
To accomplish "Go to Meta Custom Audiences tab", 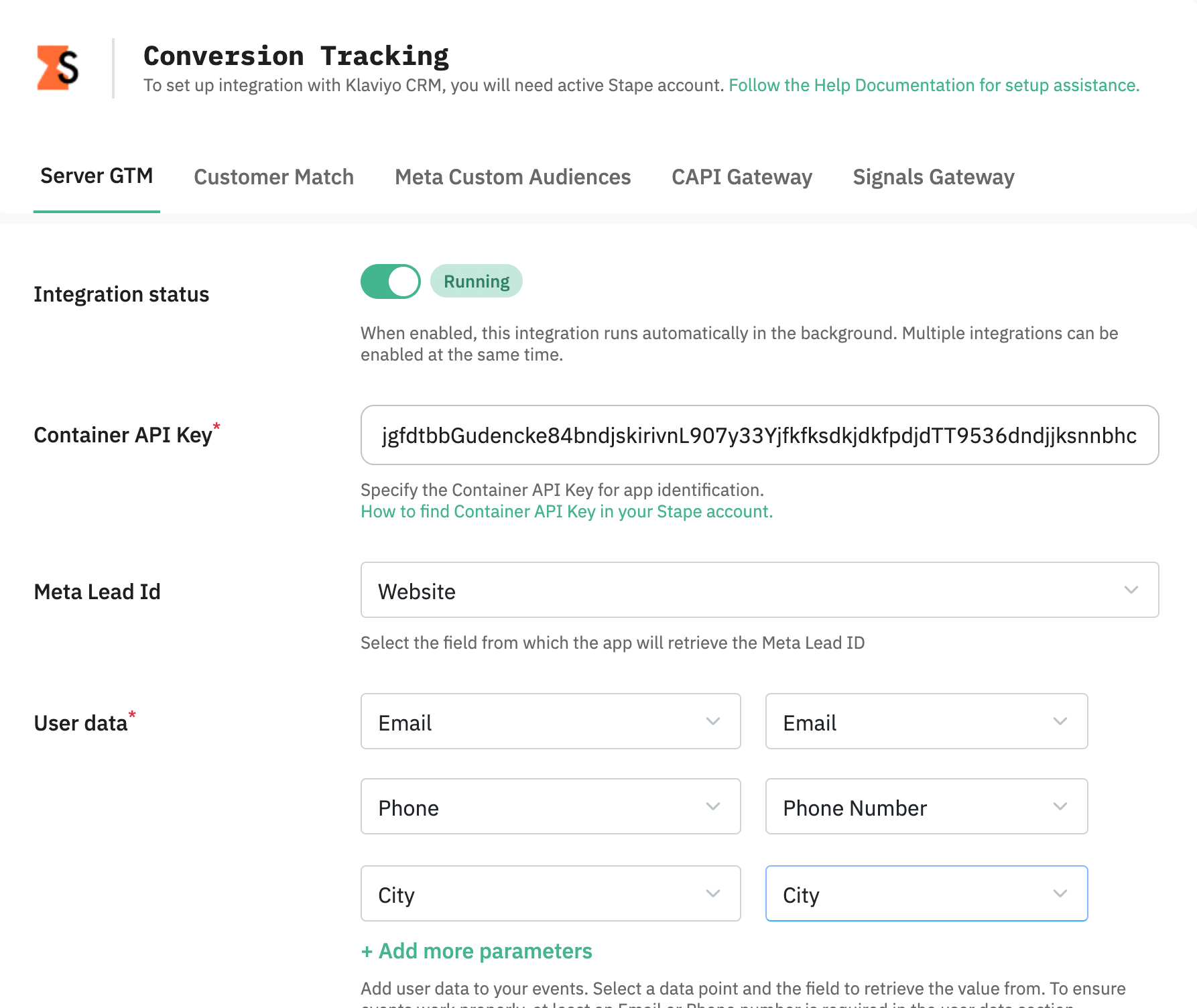I will point(513,177).
